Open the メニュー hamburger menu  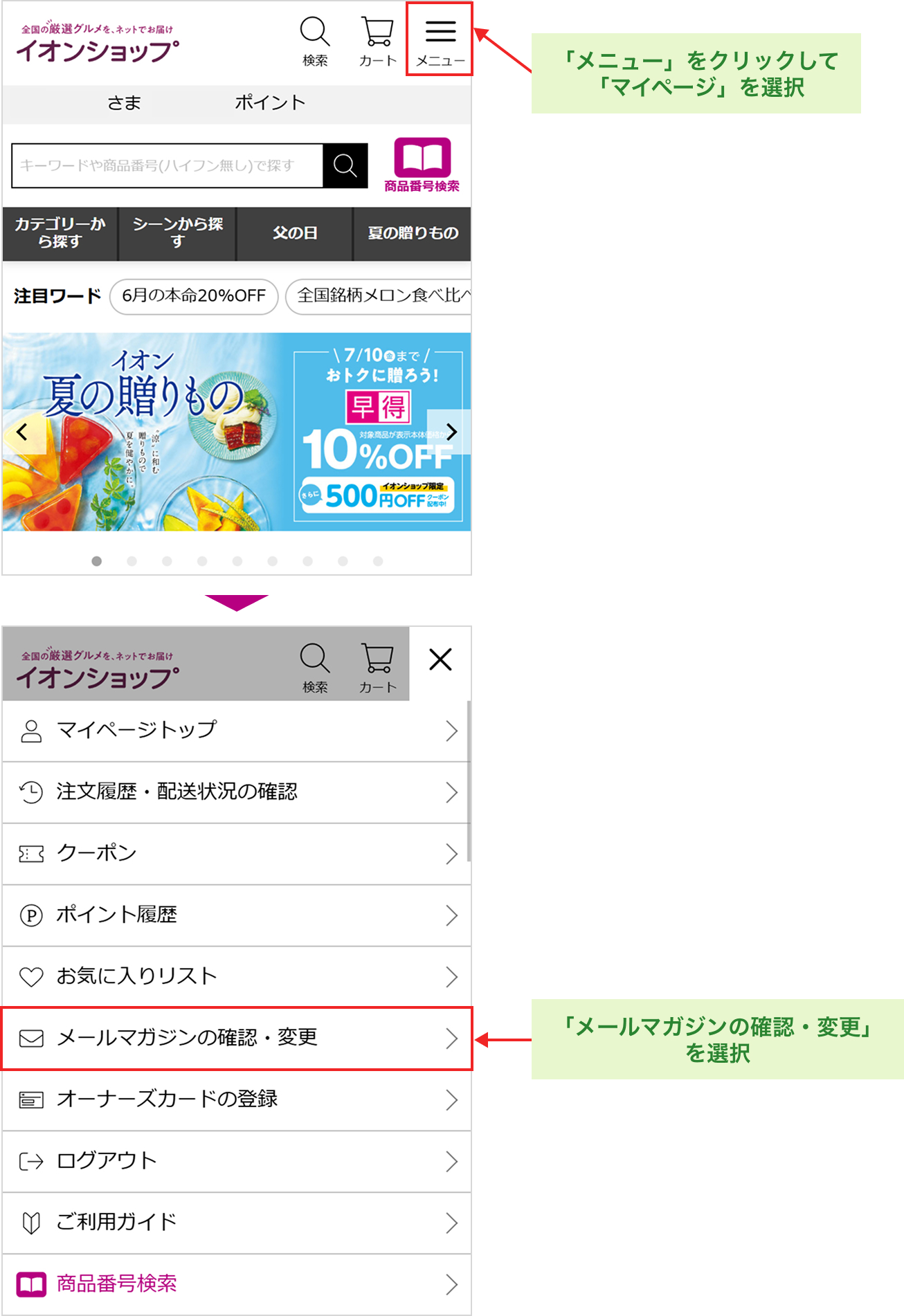click(x=440, y=39)
